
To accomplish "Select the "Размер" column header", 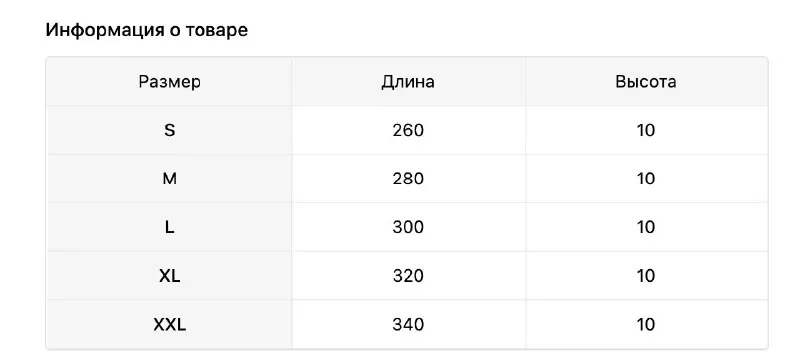I will pyautogui.click(x=169, y=82).
